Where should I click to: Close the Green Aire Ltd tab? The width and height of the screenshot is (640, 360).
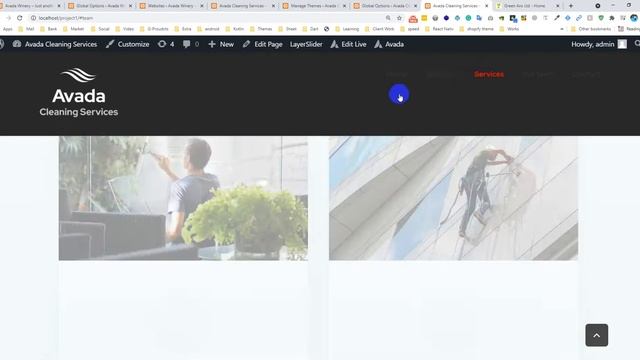pyautogui.click(x=558, y=6)
